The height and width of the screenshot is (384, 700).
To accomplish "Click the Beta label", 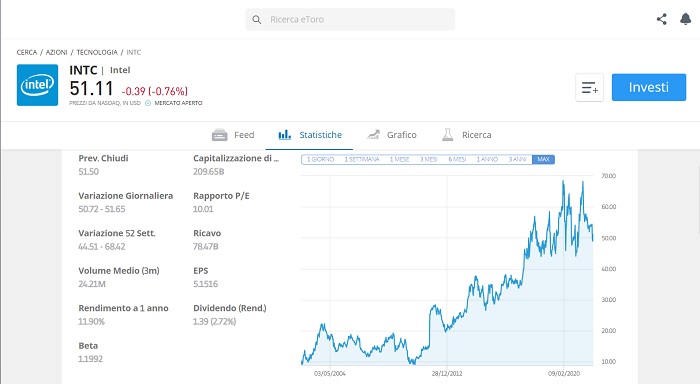I will click(x=88, y=346).
